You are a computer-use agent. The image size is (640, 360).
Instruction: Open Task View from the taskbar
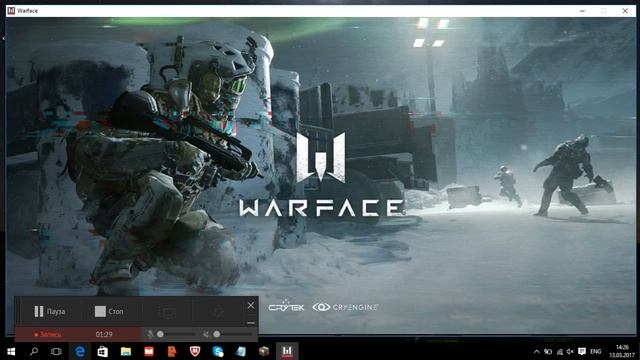(56, 351)
